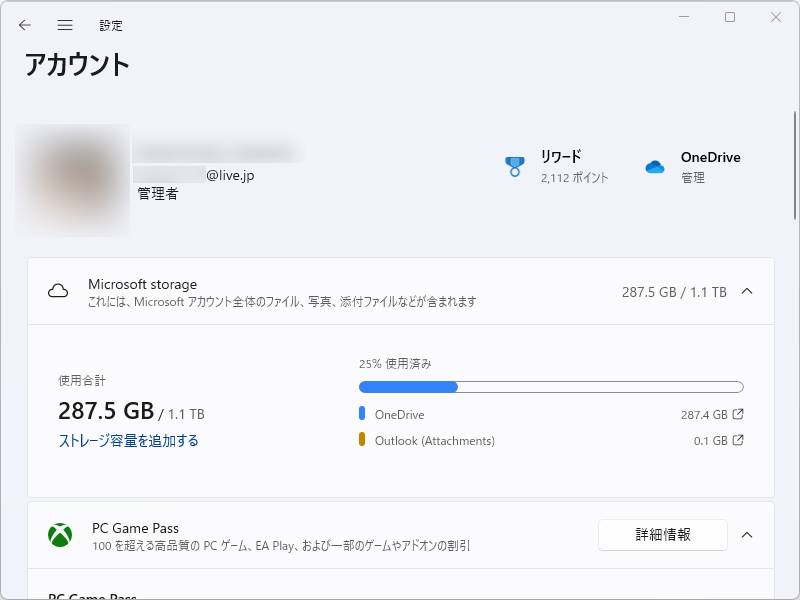Viewport: 800px width, 600px height.
Task: Open OneDrive via the blue cloud icon
Action: [655, 166]
